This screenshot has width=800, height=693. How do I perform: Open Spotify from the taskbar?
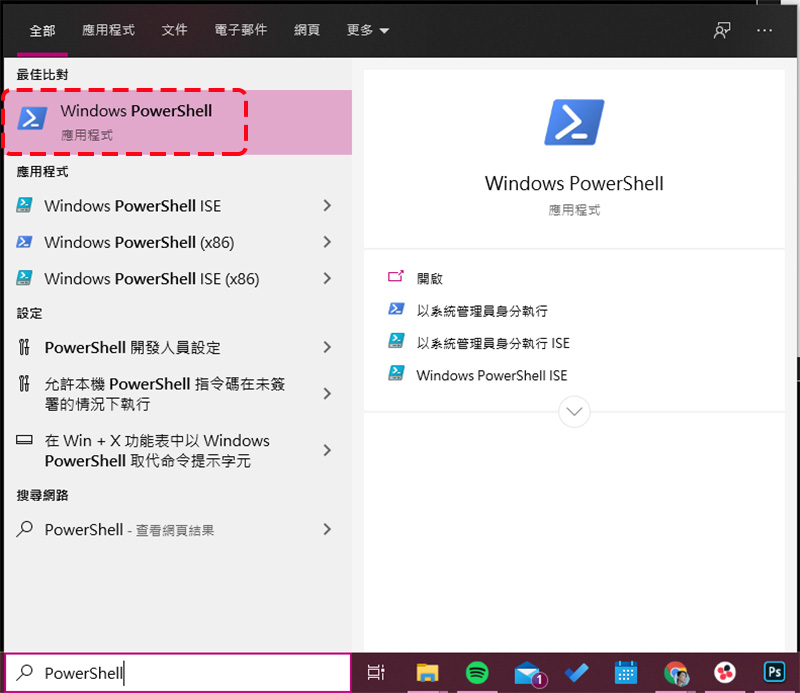tap(477, 673)
